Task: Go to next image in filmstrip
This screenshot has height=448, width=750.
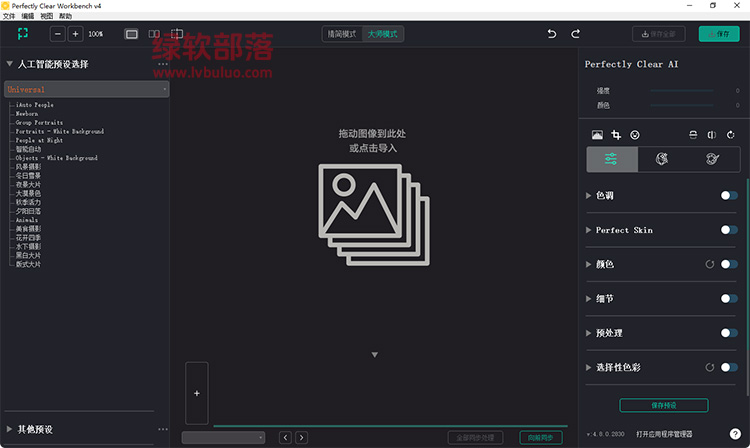Action: (301, 437)
